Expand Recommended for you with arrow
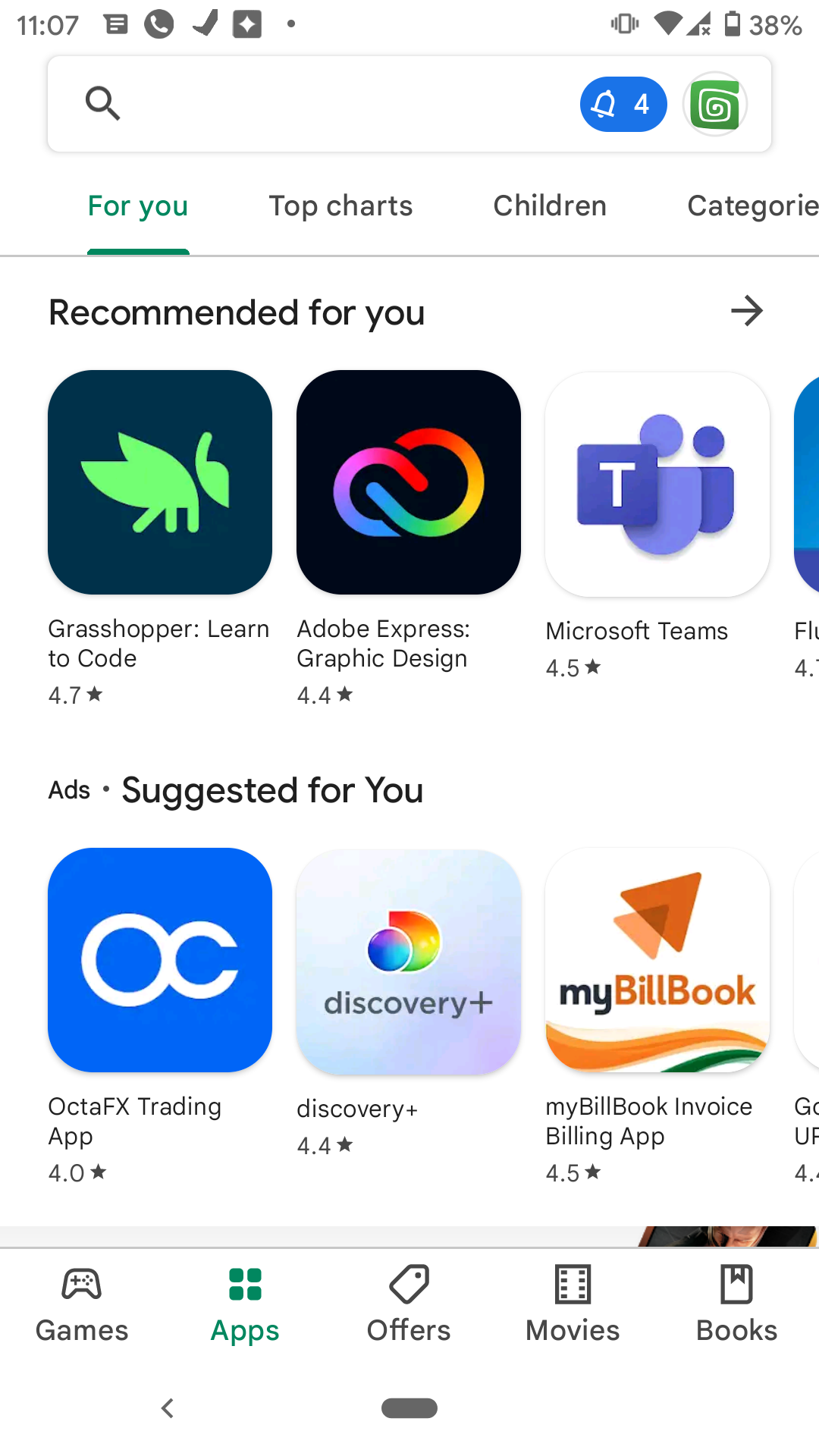 tap(747, 311)
